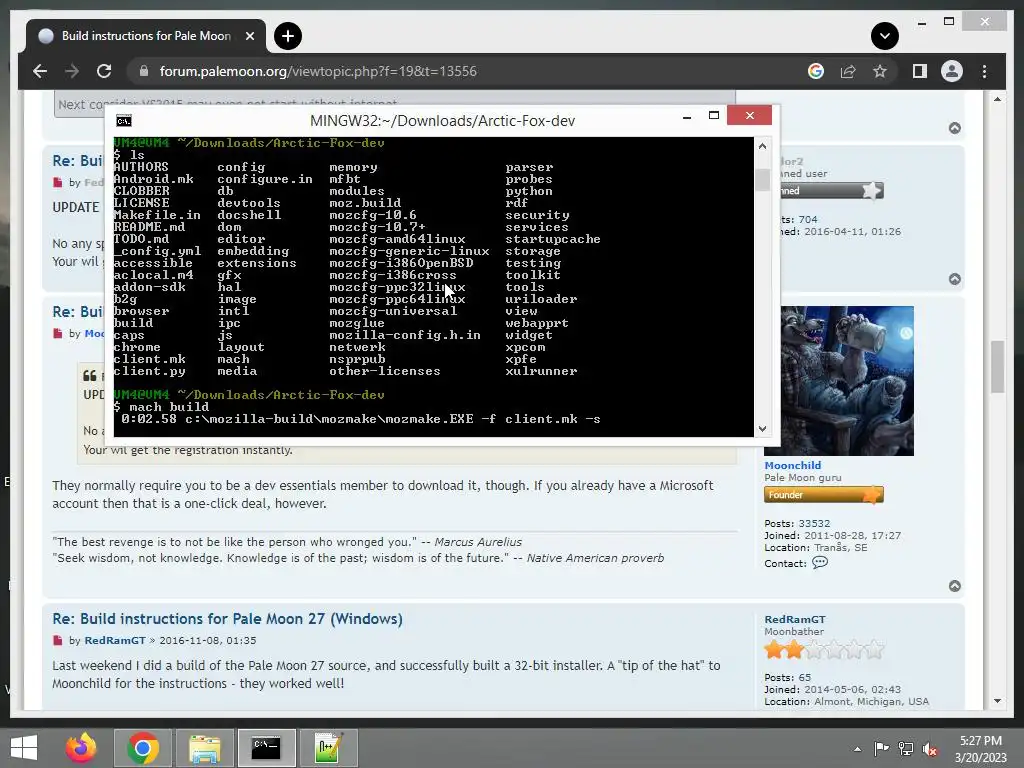Click the MINGW32 terminal scrollbar down arrow
The height and width of the screenshot is (768, 1024).
[762, 429]
